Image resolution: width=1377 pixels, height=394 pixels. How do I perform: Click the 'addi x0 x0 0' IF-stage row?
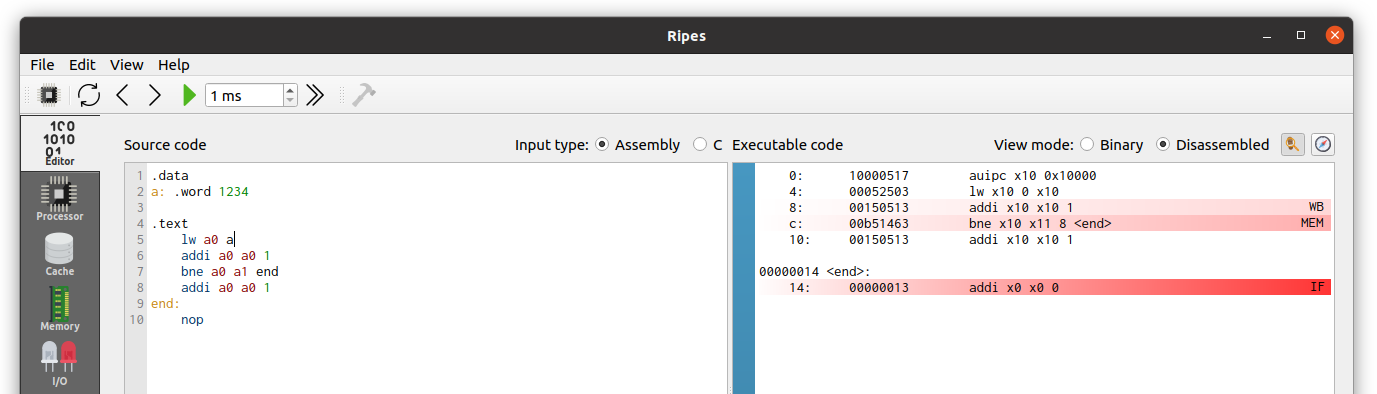pyautogui.click(x=1044, y=287)
